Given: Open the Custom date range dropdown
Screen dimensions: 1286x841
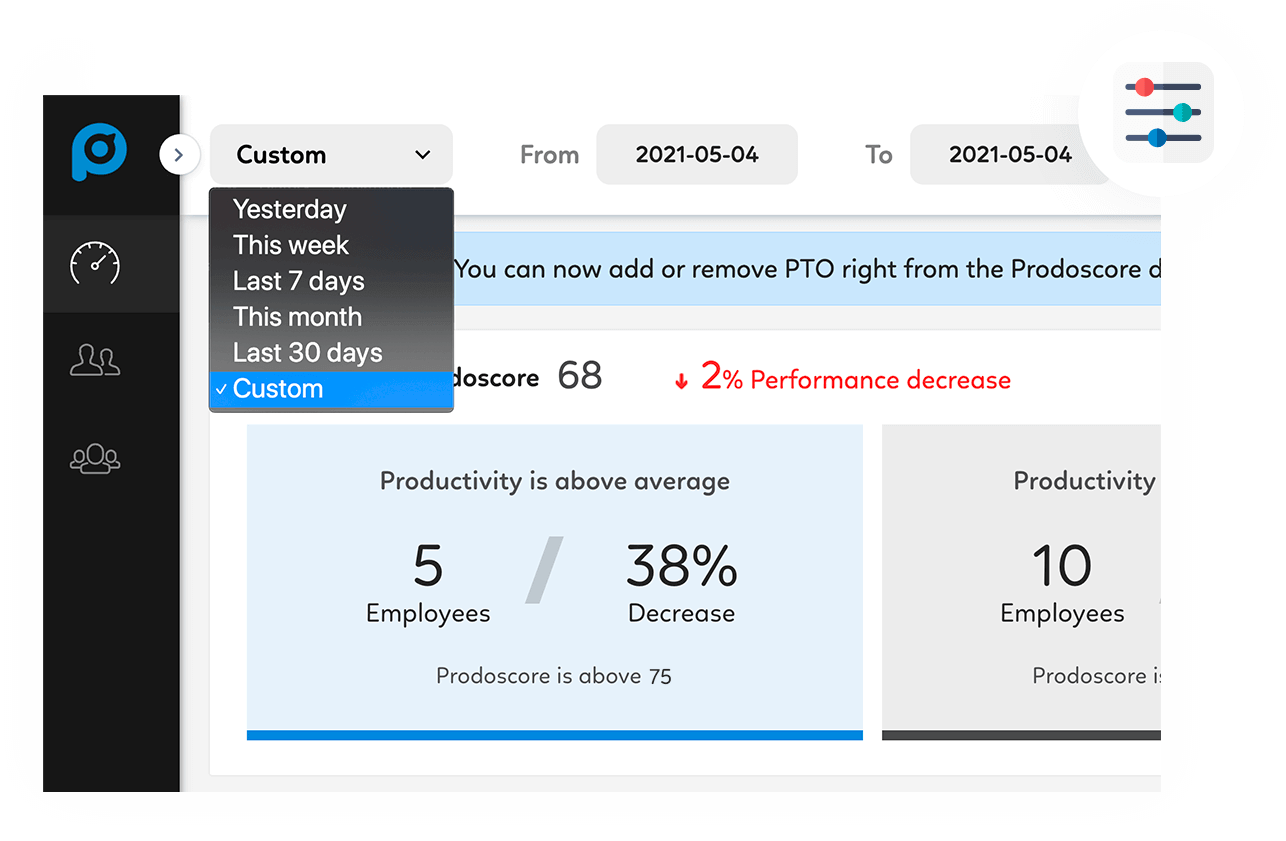Looking at the screenshot, I should 331,155.
